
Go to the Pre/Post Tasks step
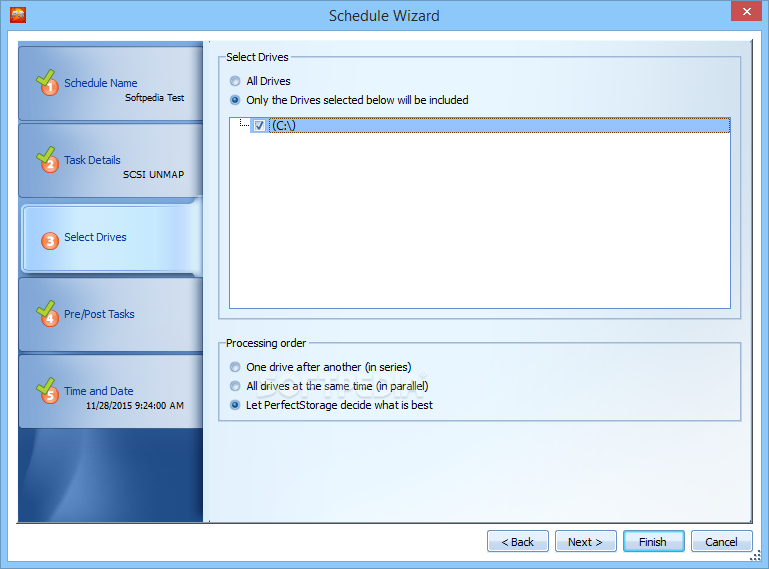(x=111, y=315)
